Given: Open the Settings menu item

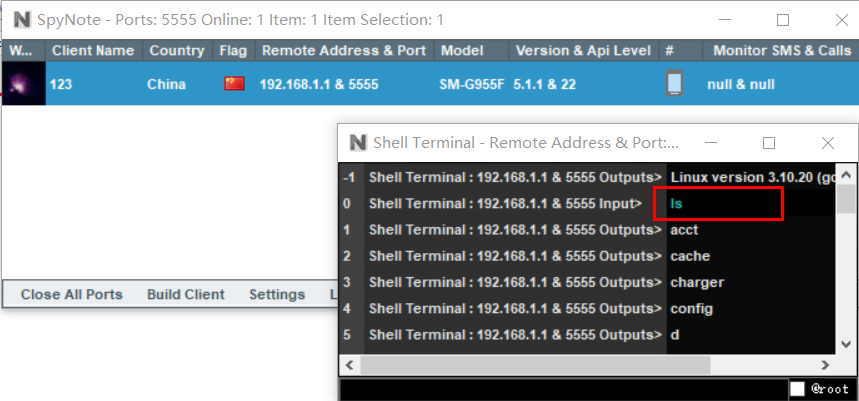Looking at the screenshot, I should 277,294.
